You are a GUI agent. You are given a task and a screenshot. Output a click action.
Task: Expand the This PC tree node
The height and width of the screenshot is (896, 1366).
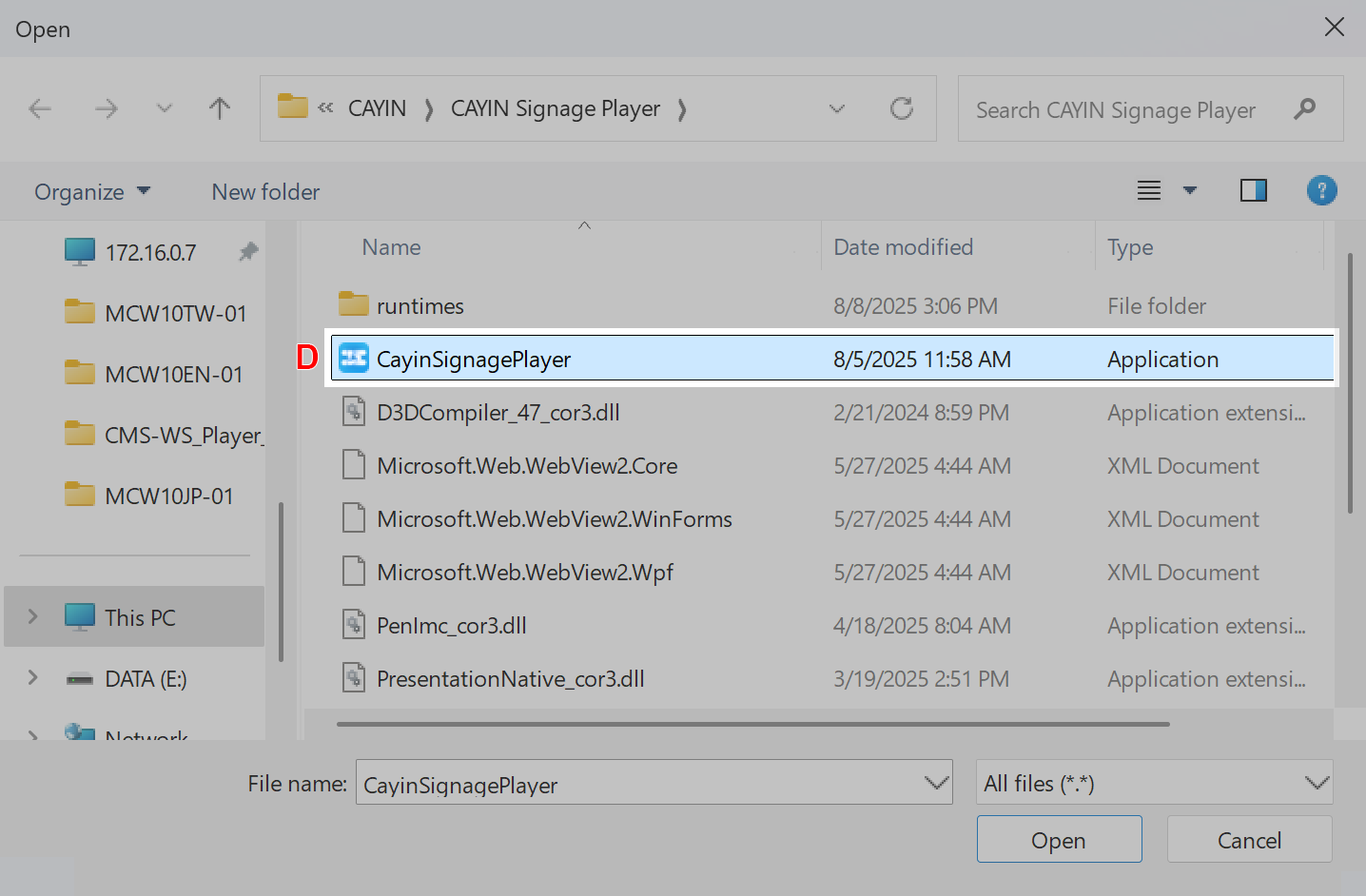(32, 616)
